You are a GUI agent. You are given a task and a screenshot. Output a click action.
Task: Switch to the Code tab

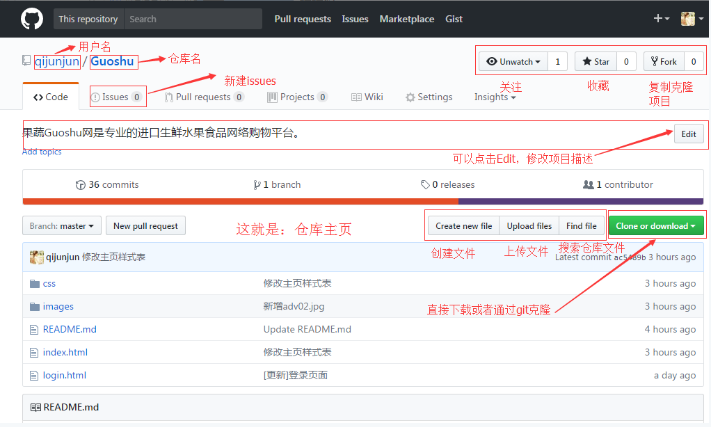pyautogui.click(x=51, y=97)
